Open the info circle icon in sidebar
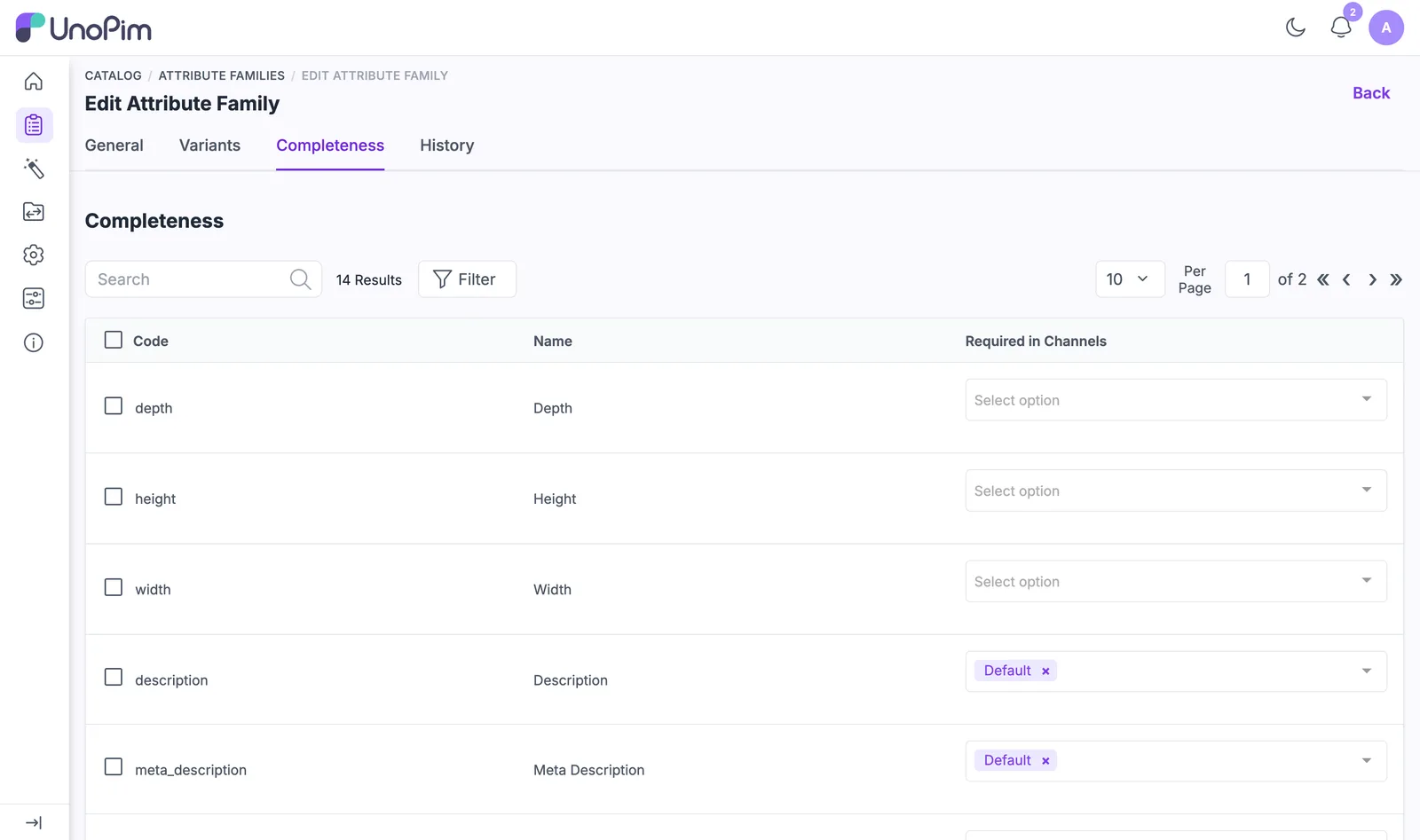 click(34, 342)
